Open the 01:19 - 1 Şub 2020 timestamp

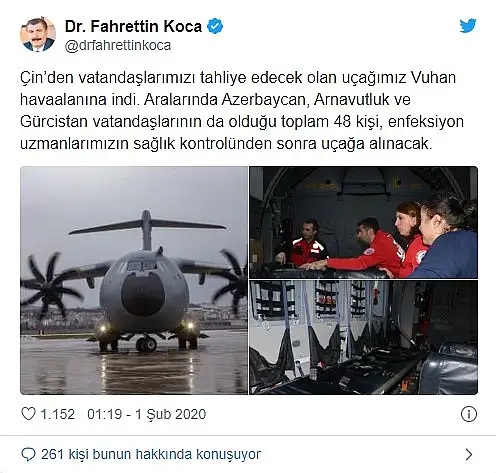coord(147,414)
